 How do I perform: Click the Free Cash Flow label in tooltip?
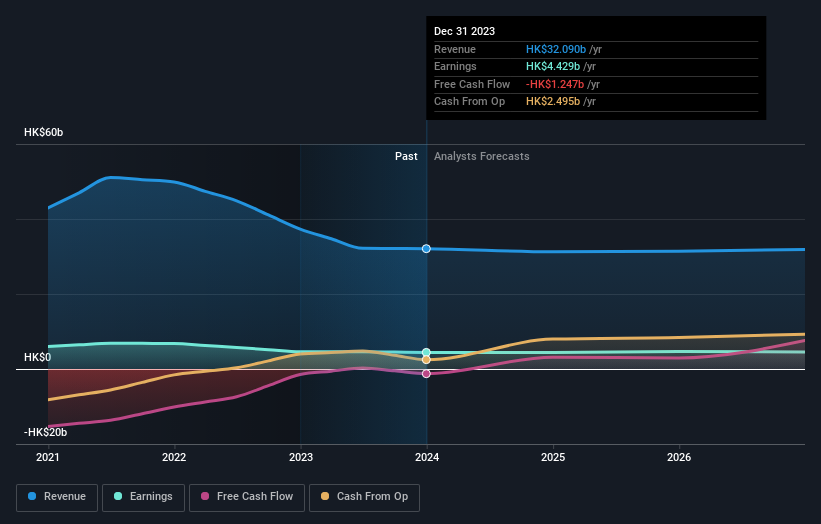(x=472, y=84)
